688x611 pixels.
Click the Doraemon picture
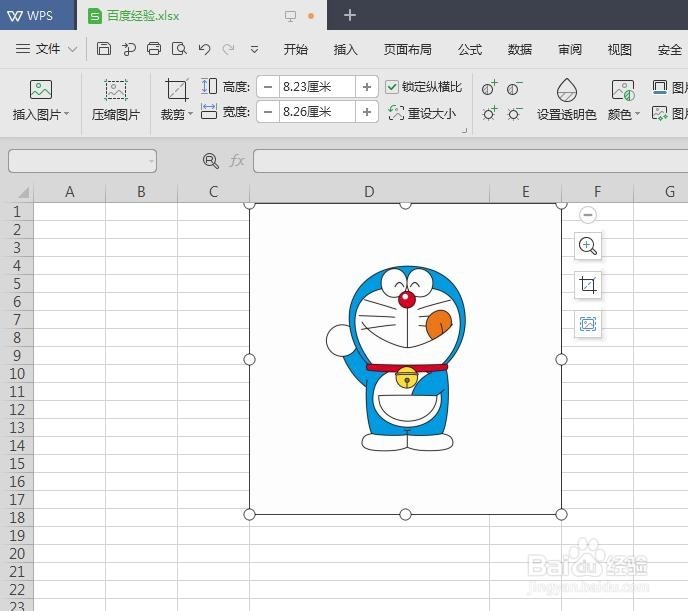click(x=405, y=359)
